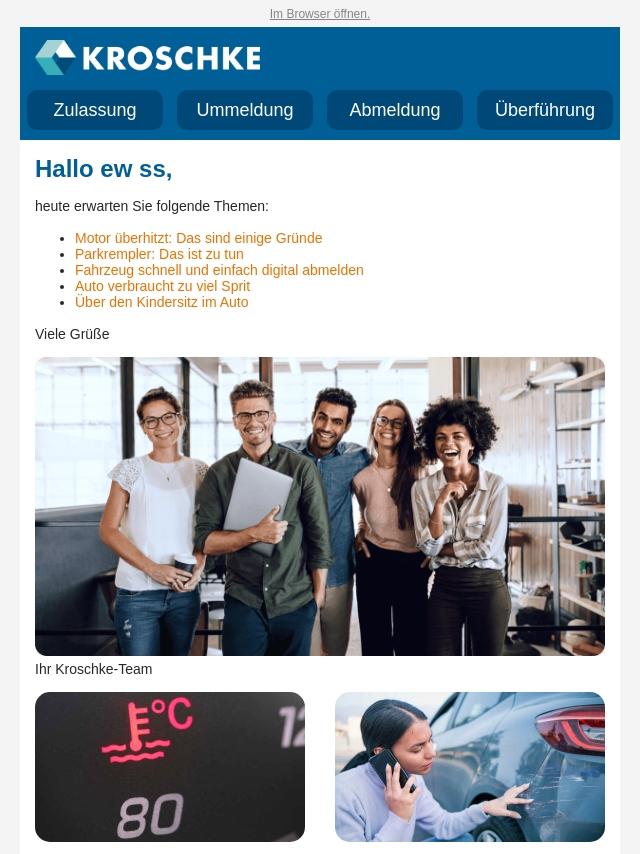The height and width of the screenshot is (854, 640).
Task: Click the Kroschke team group photo
Action: point(320,506)
